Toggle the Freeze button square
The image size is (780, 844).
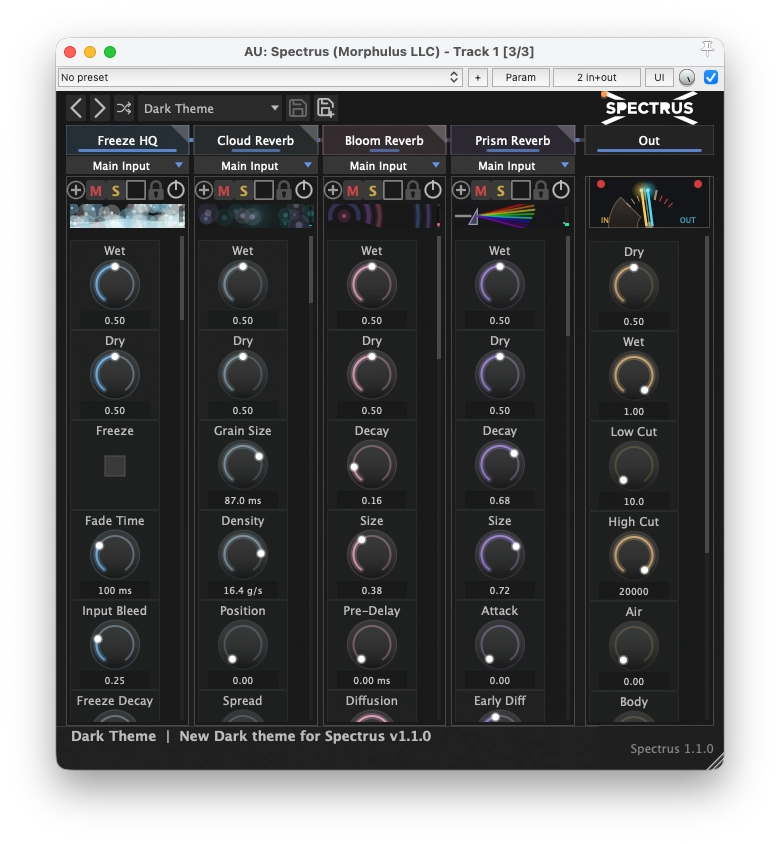[115, 466]
